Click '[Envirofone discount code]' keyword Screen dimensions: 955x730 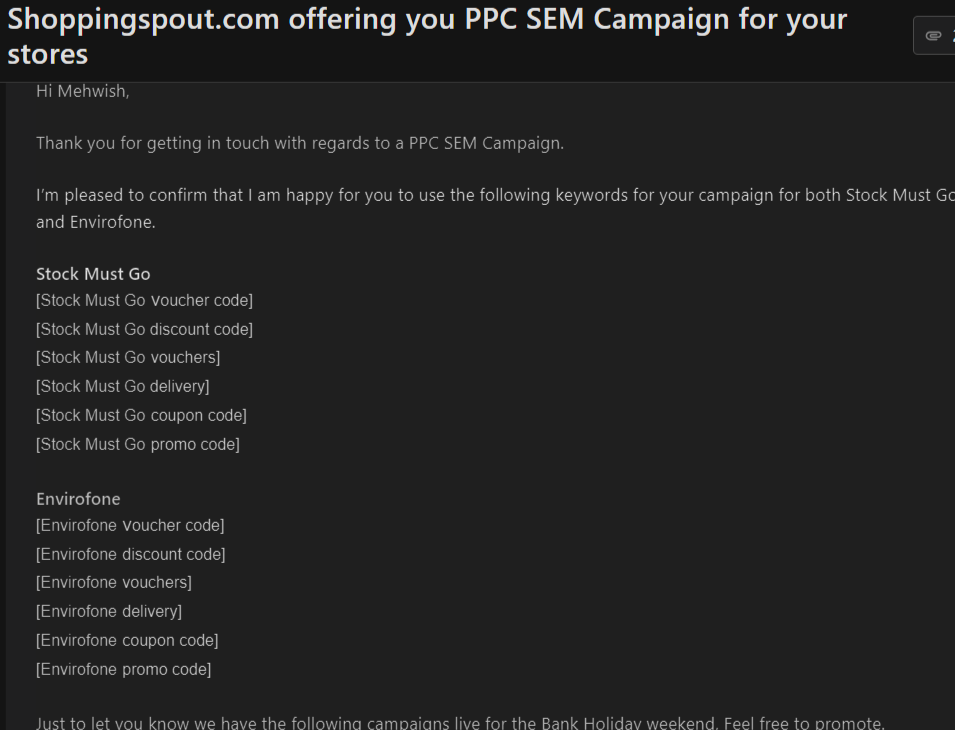131,555
